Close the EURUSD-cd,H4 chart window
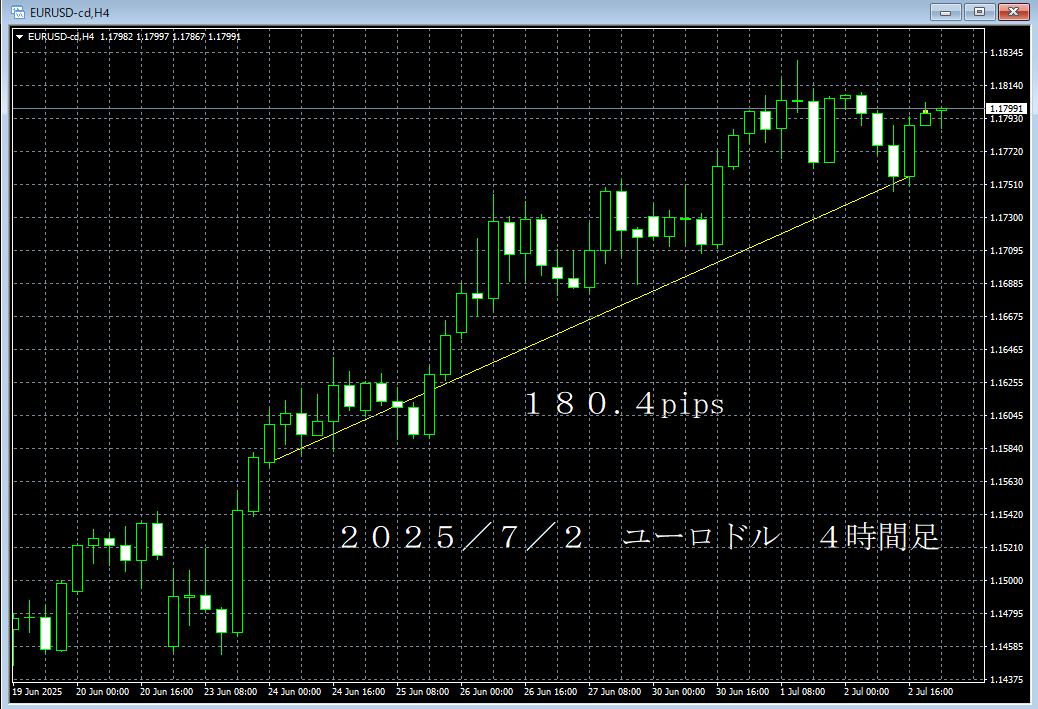1038x709 pixels. pos(1013,11)
